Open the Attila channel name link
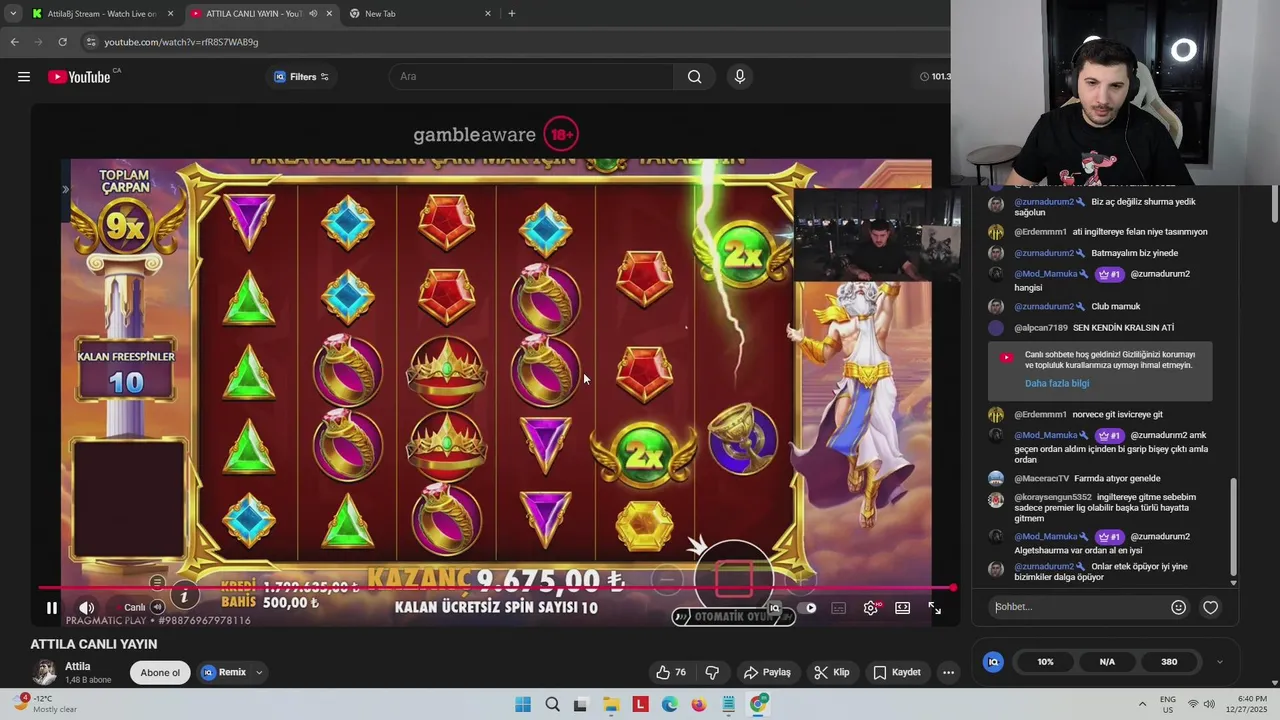Screen dimensions: 1280x720 [78, 666]
